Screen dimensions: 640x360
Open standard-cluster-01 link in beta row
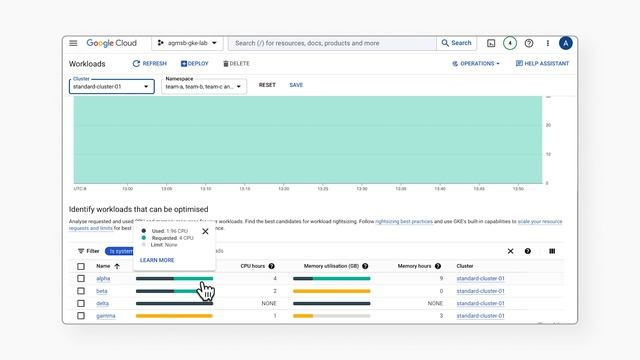pos(480,291)
